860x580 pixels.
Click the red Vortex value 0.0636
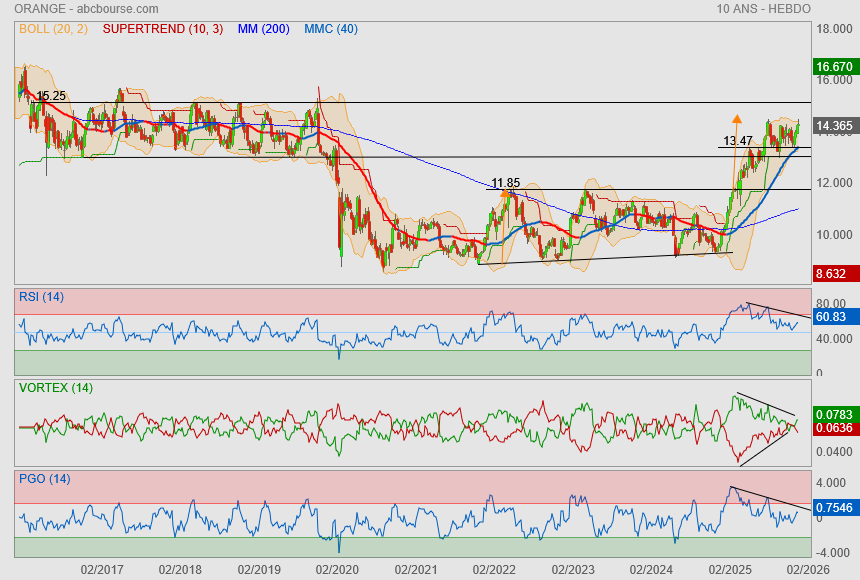834,429
